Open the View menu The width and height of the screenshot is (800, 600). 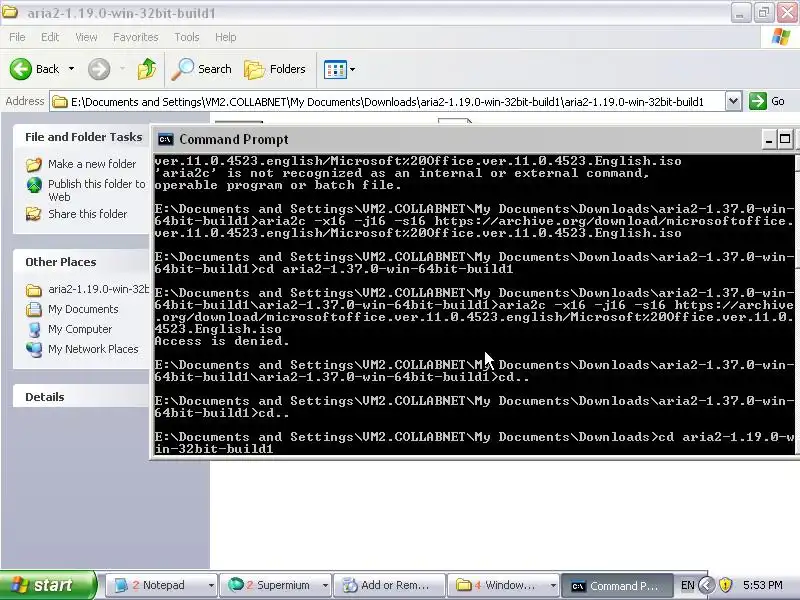click(86, 37)
